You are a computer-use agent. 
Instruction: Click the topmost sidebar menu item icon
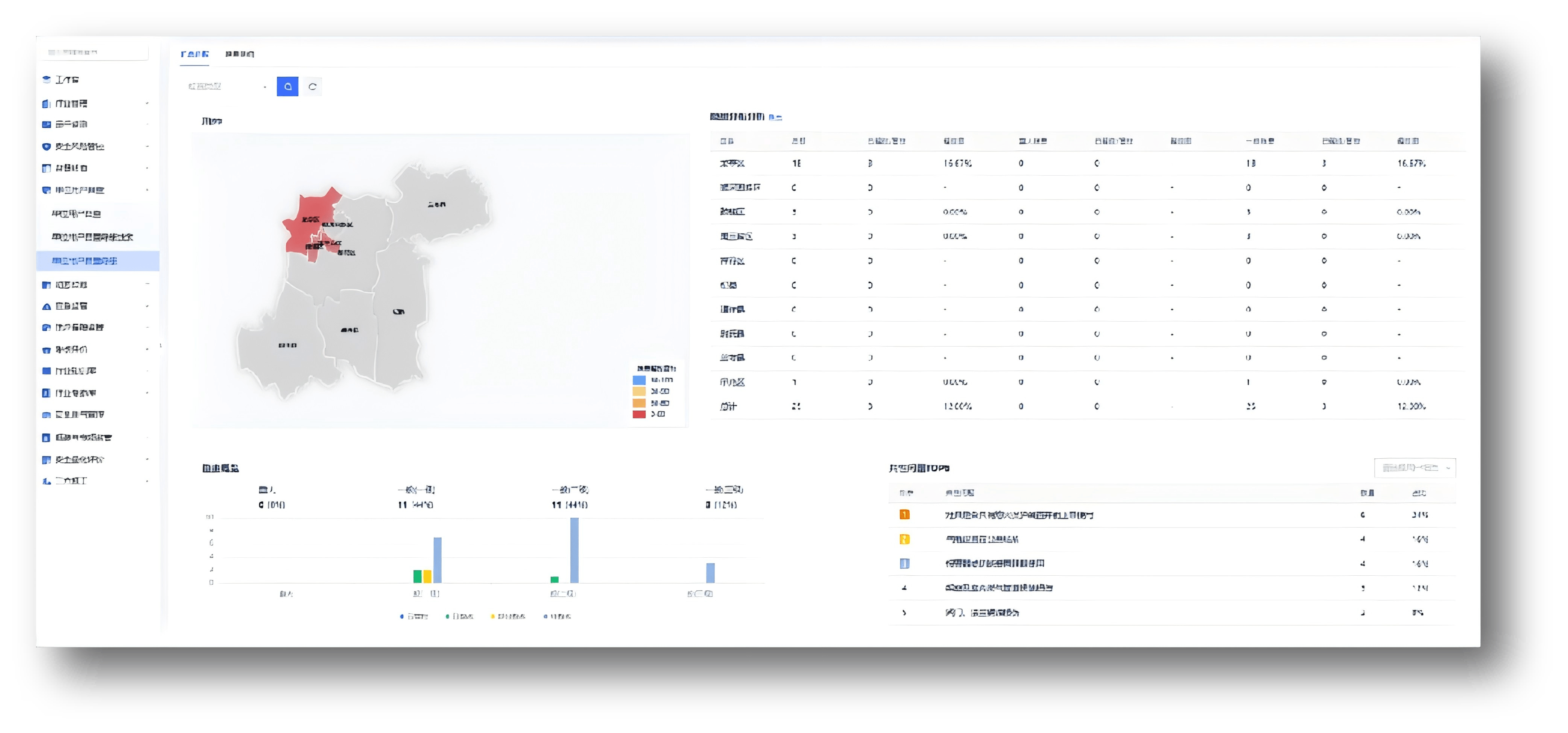tap(46, 80)
